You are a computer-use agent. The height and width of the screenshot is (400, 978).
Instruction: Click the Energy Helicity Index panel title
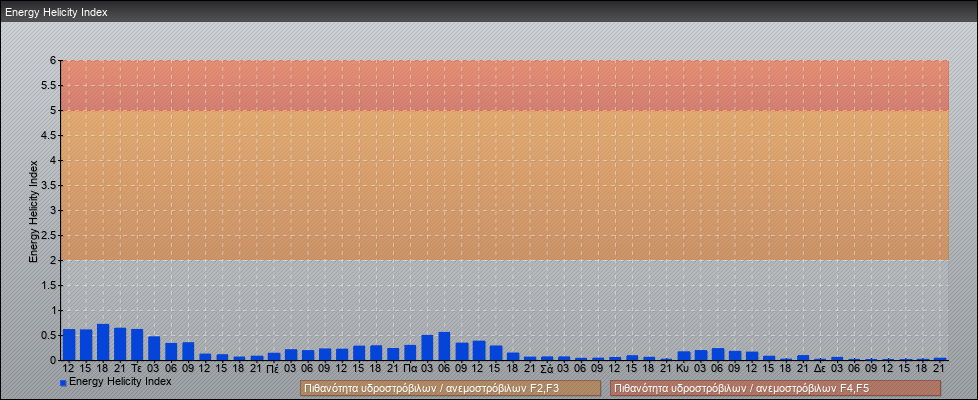tap(56, 12)
